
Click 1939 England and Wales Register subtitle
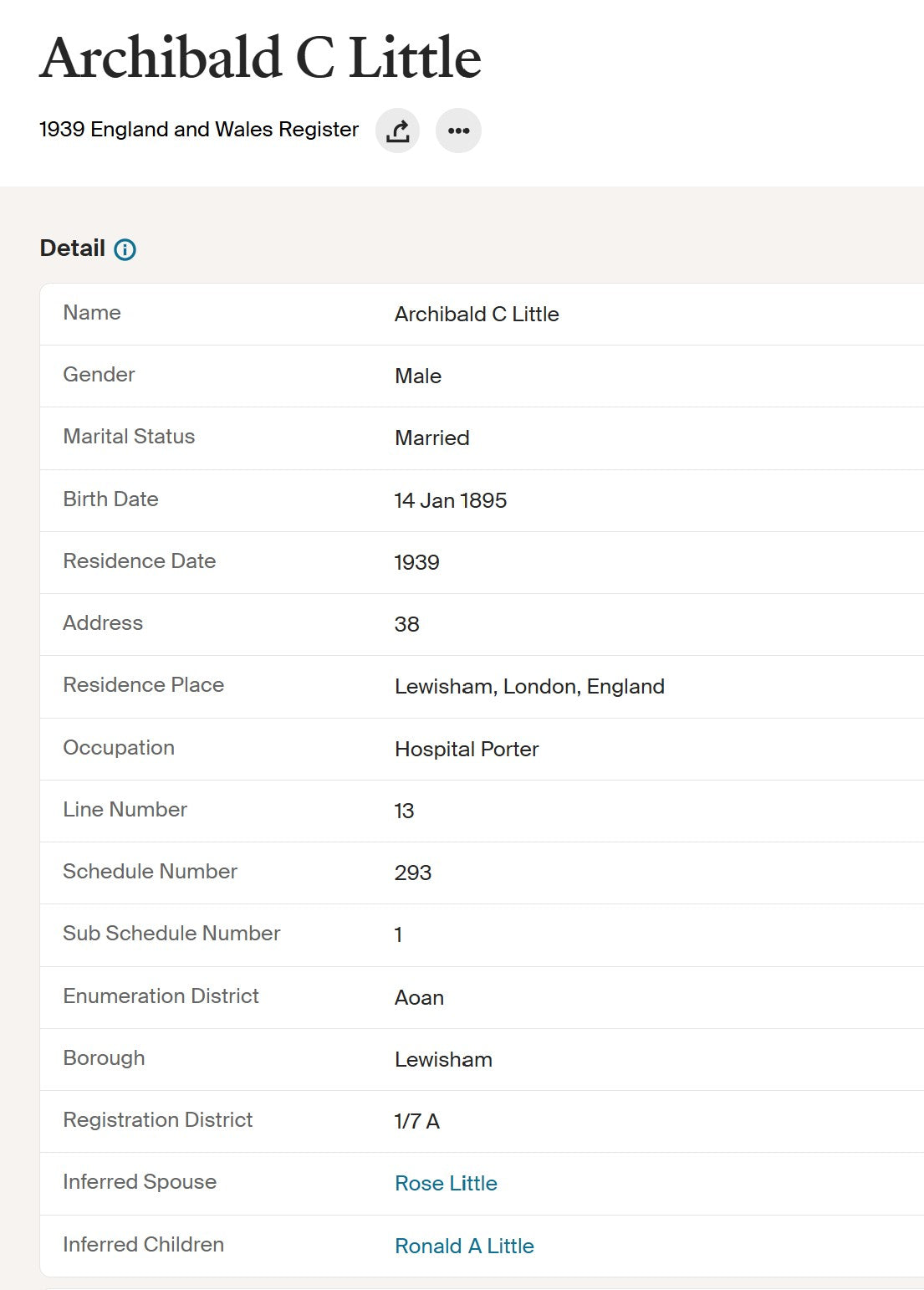[199, 130]
